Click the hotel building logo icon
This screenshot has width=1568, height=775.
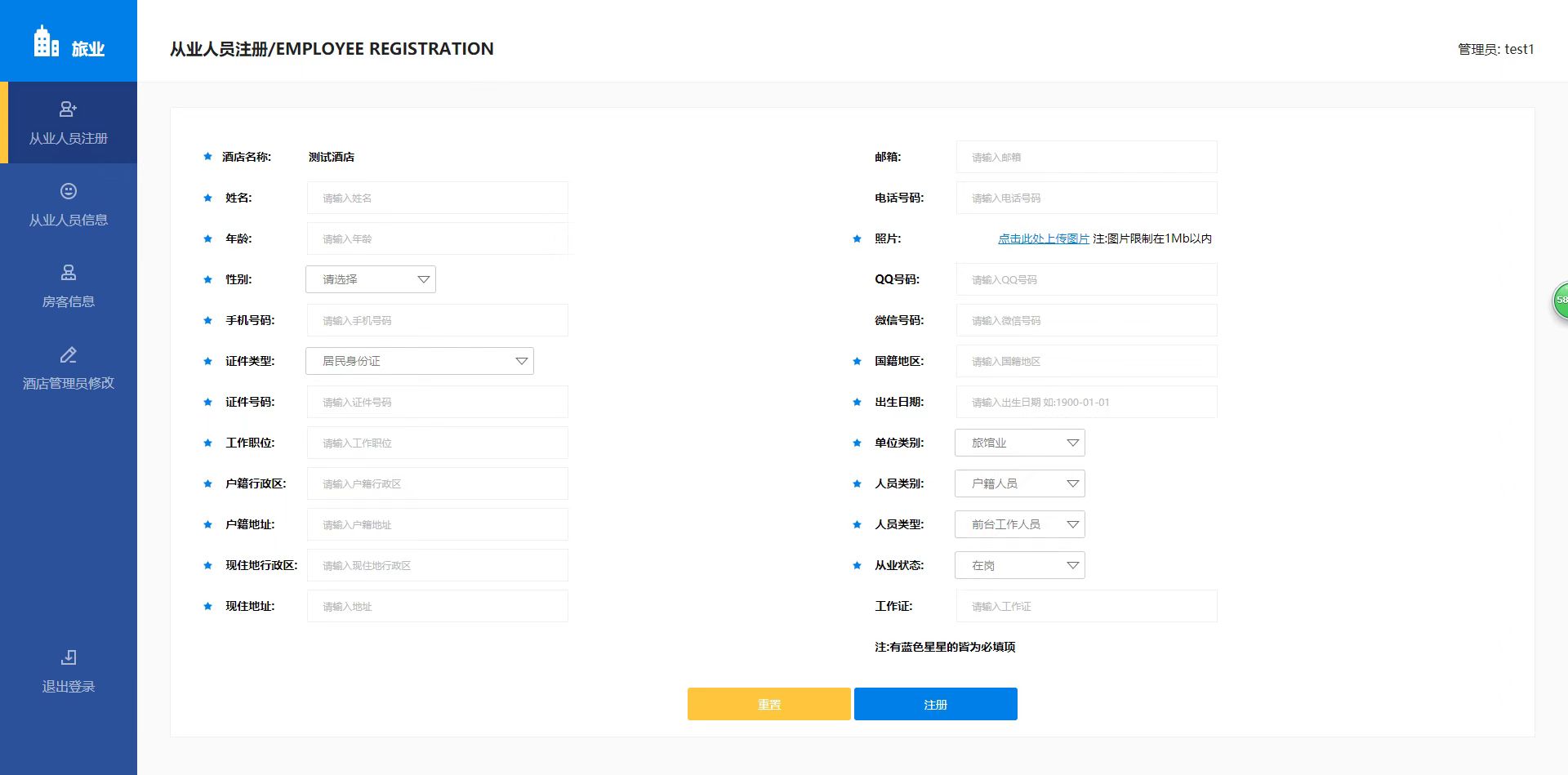[x=46, y=41]
